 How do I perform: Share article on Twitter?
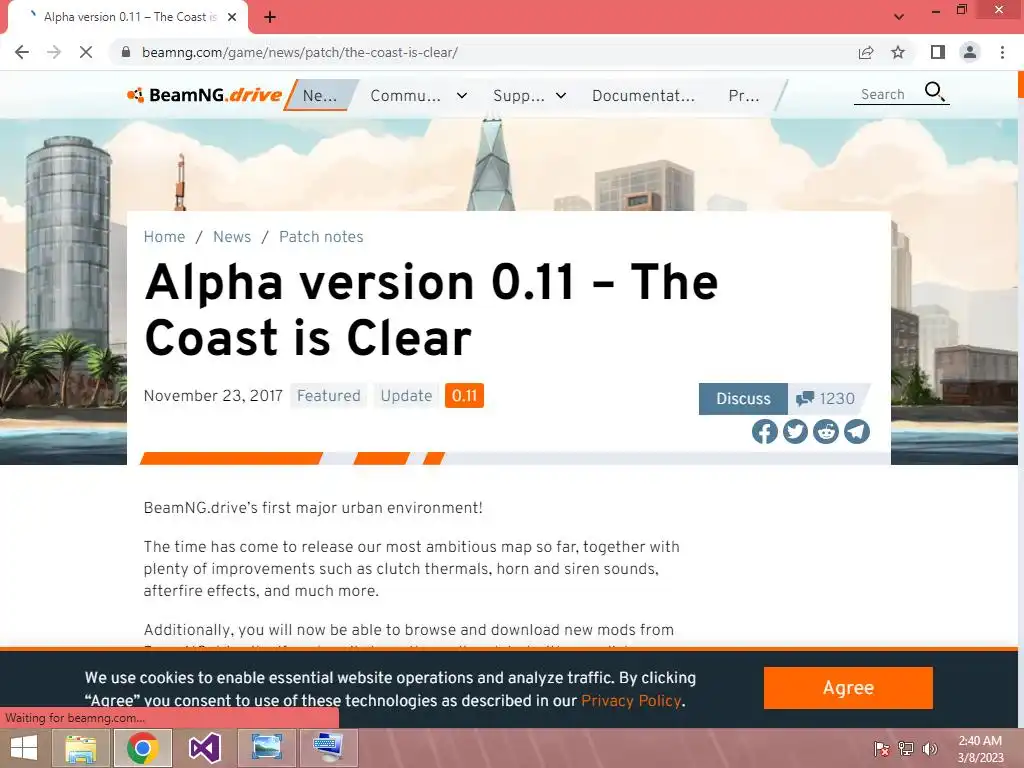[x=795, y=432]
